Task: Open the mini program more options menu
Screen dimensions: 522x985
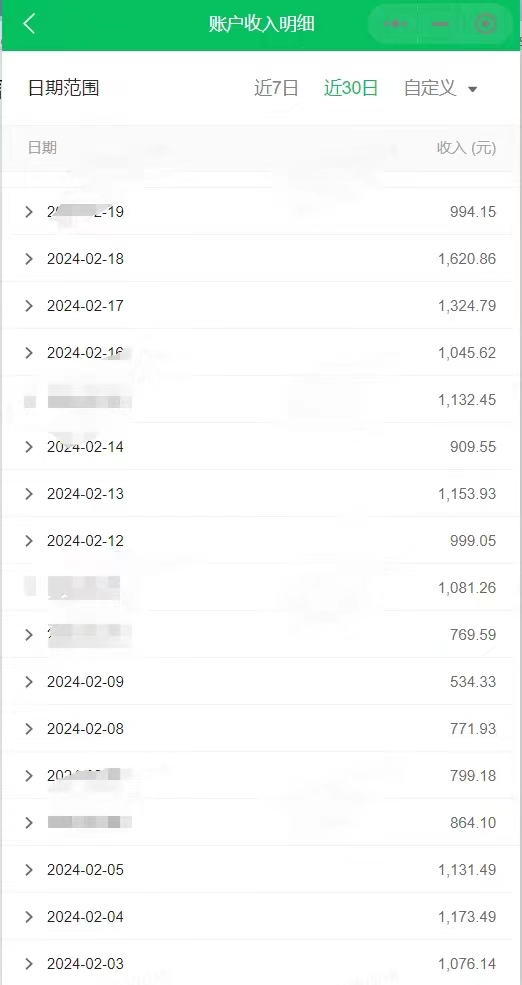Action: pos(395,24)
